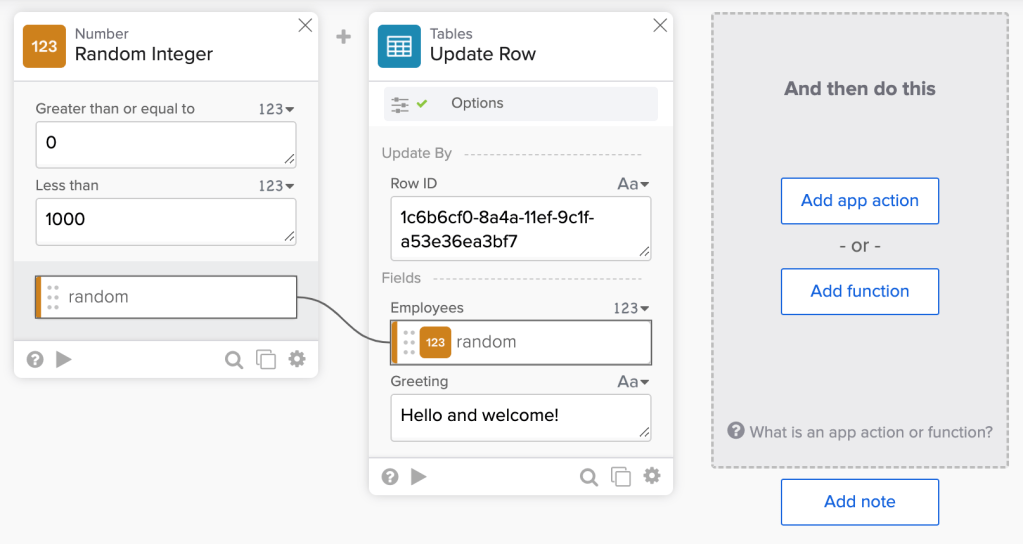
Task: Open settings gear on Random Integer card
Action: pyautogui.click(x=297, y=359)
